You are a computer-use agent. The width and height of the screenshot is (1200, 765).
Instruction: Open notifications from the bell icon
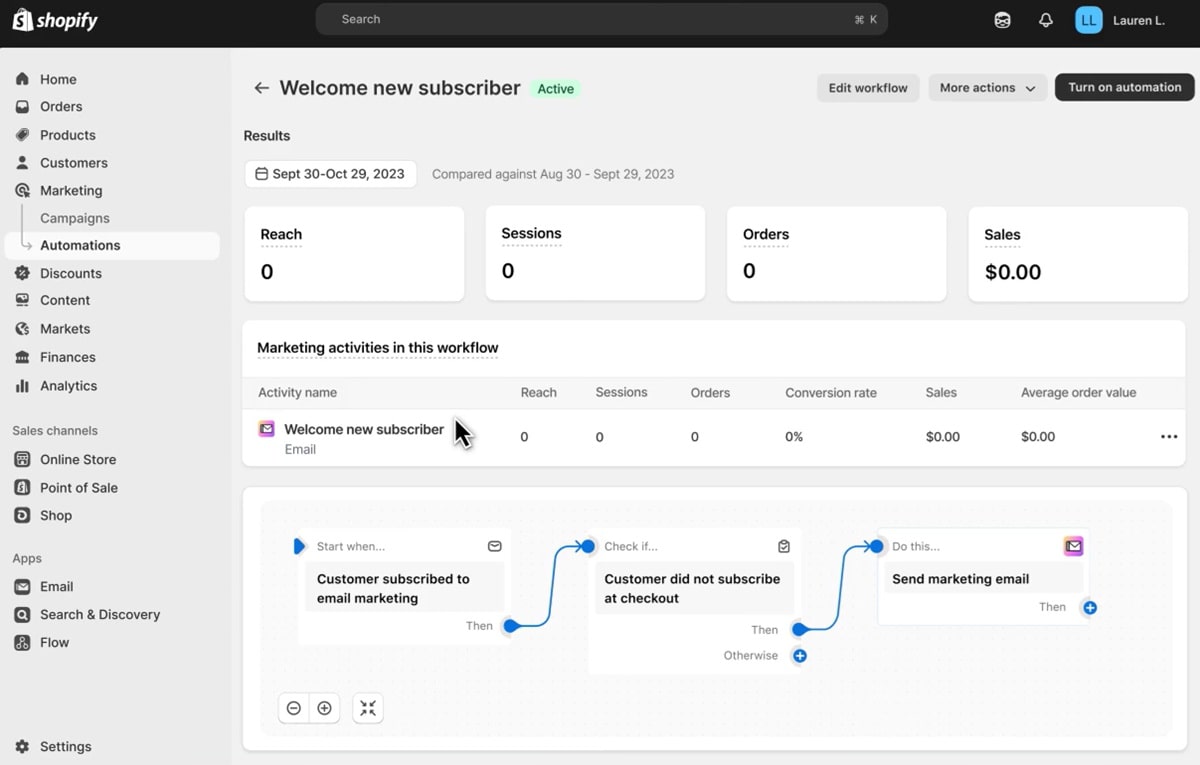tap(1045, 19)
